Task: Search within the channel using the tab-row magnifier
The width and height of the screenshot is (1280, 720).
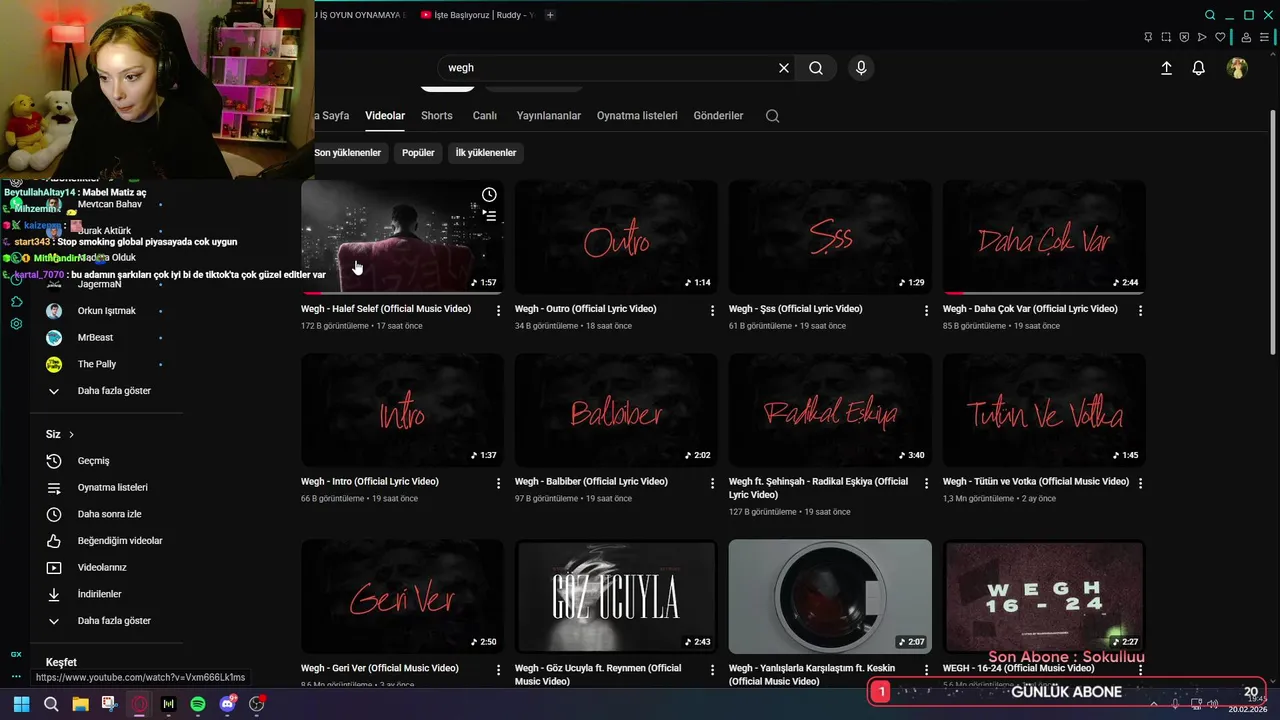Action: 772,116
